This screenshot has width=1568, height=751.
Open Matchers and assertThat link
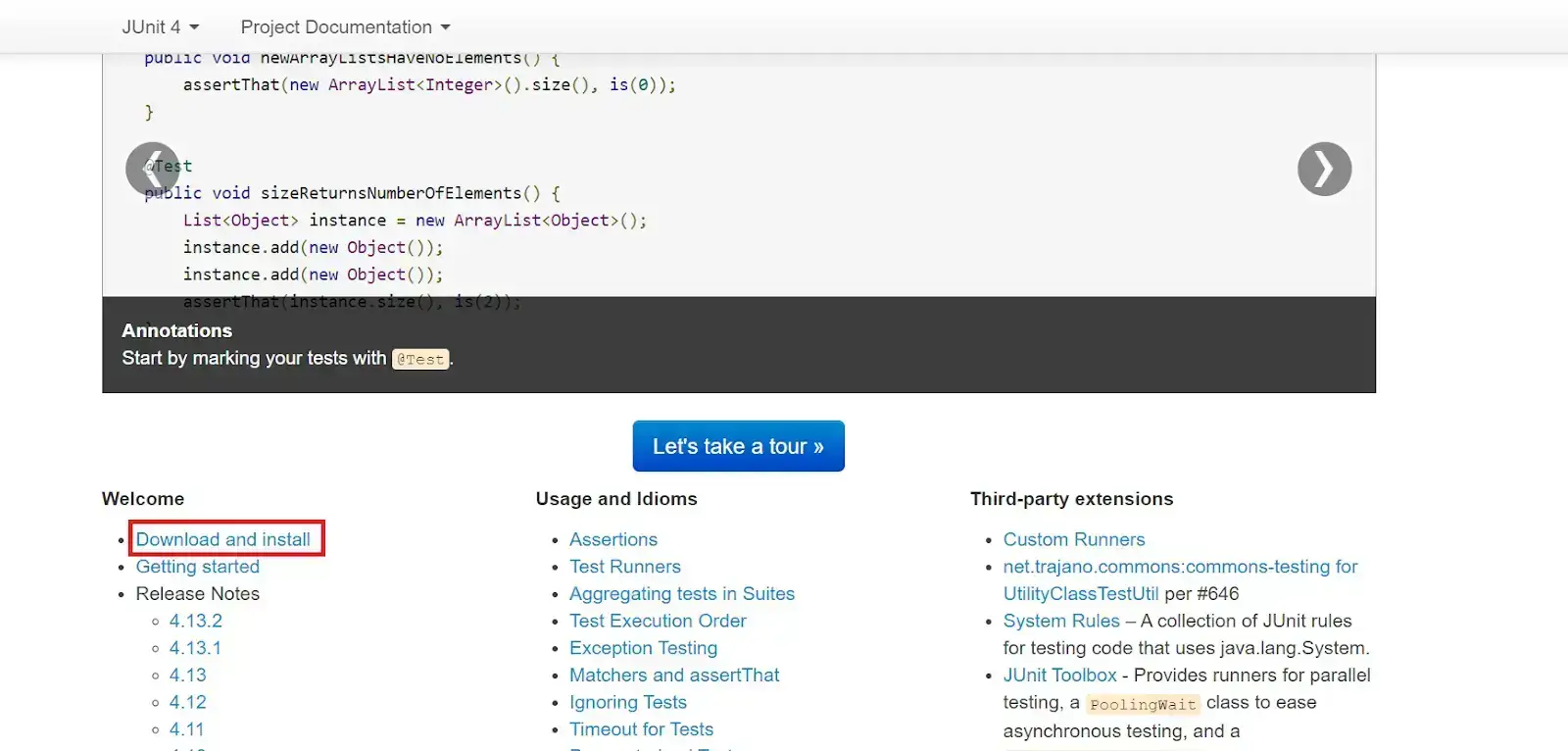(674, 676)
